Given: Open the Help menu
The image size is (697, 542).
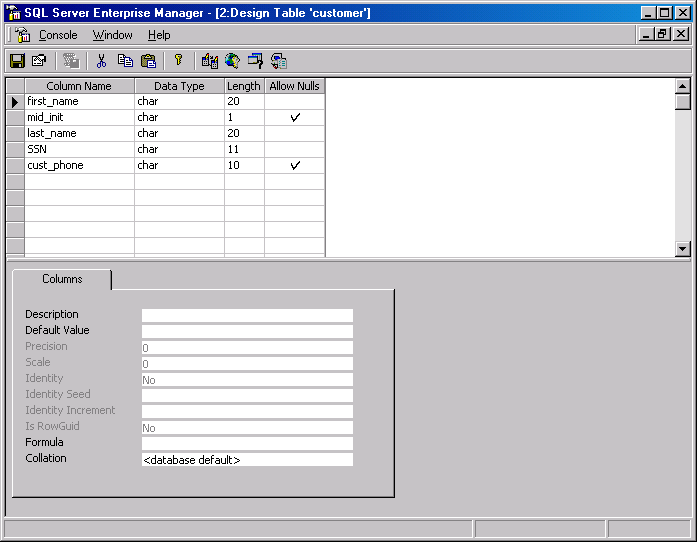Looking at the screenshot, I should [159, 35].
